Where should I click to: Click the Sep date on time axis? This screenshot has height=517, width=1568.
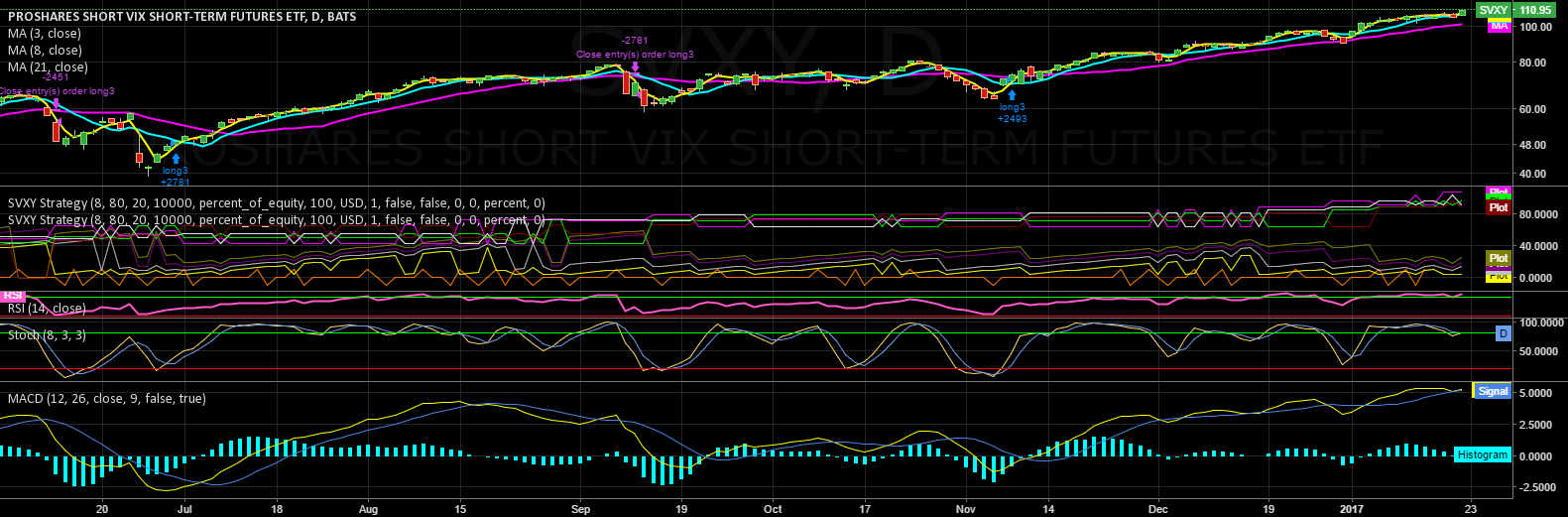coord(581,509)
